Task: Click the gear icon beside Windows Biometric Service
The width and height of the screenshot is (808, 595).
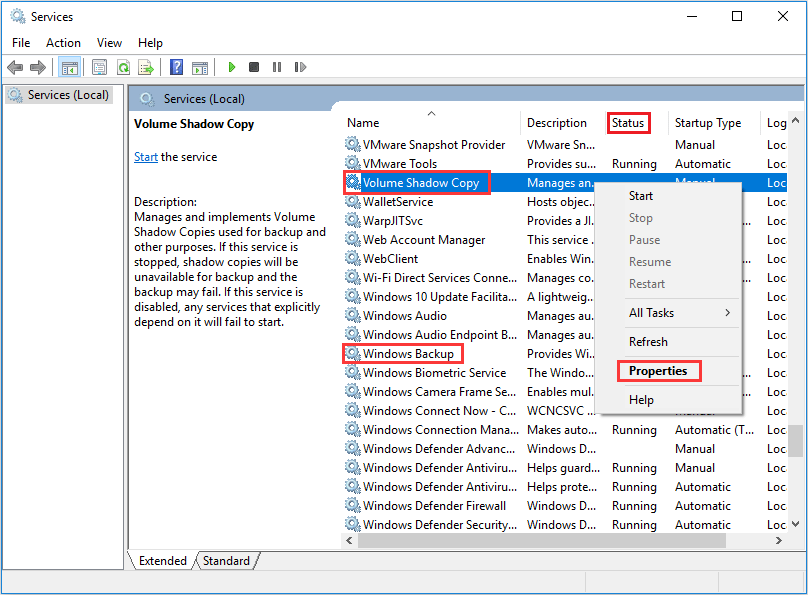Action: [352, 372]
